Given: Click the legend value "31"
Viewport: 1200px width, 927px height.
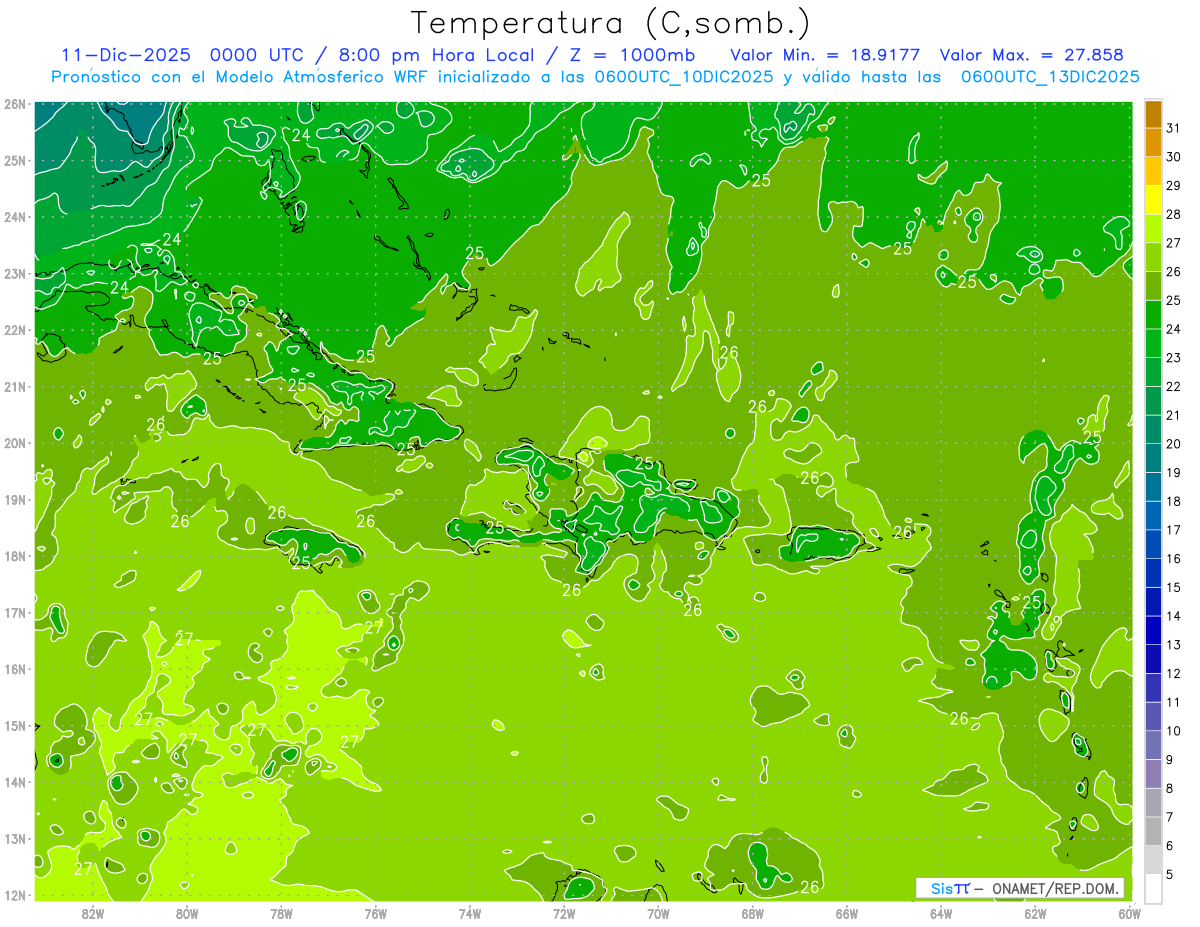Looking at the screenshot, I should 1173,128.
